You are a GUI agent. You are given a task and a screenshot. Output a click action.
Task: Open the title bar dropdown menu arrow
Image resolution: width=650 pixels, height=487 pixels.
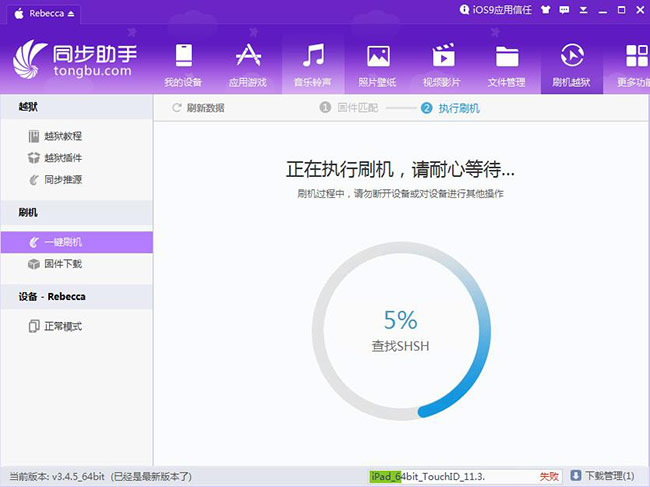(583, 10)
